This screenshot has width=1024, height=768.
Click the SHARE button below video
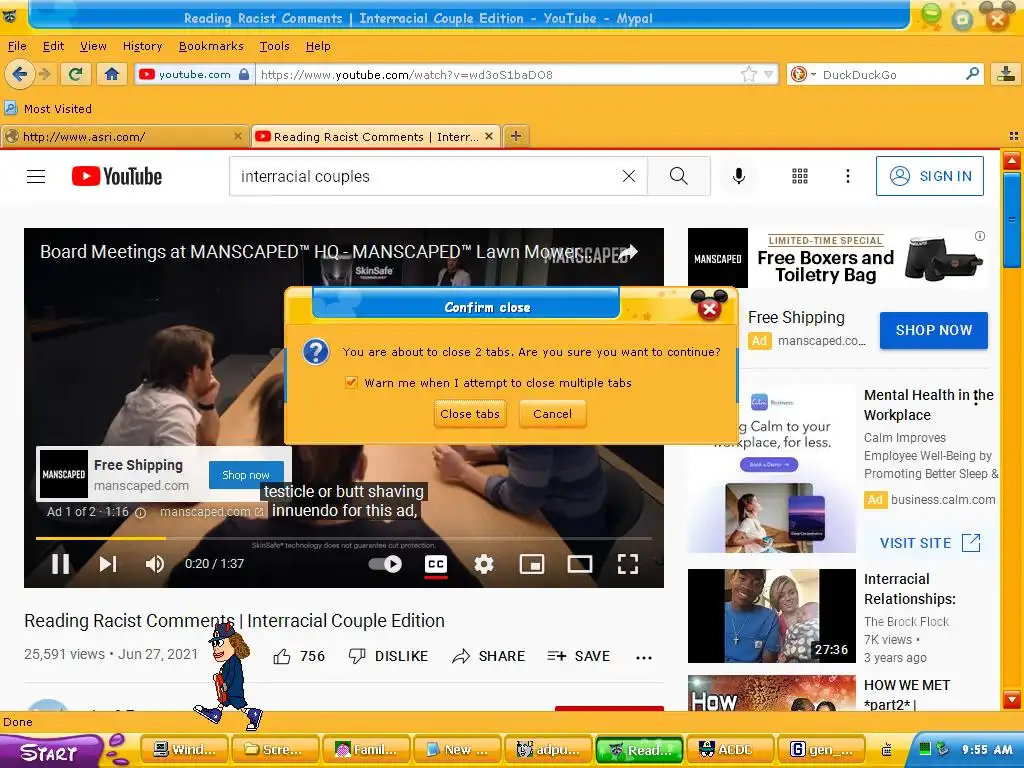click(x=489, y=656)
